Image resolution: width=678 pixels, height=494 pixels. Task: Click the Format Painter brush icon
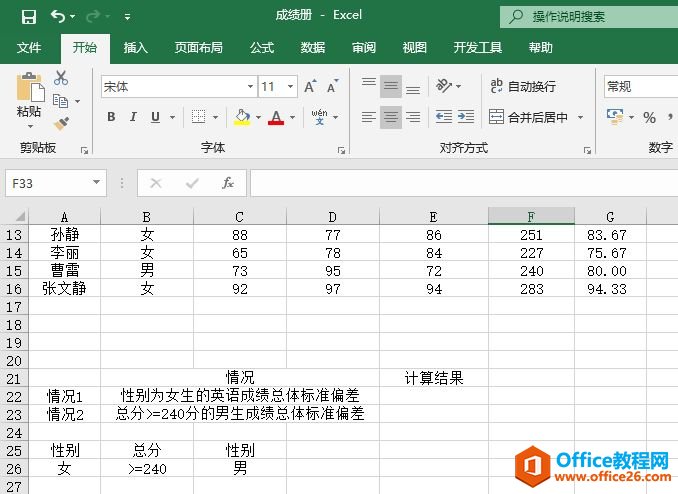61,124
